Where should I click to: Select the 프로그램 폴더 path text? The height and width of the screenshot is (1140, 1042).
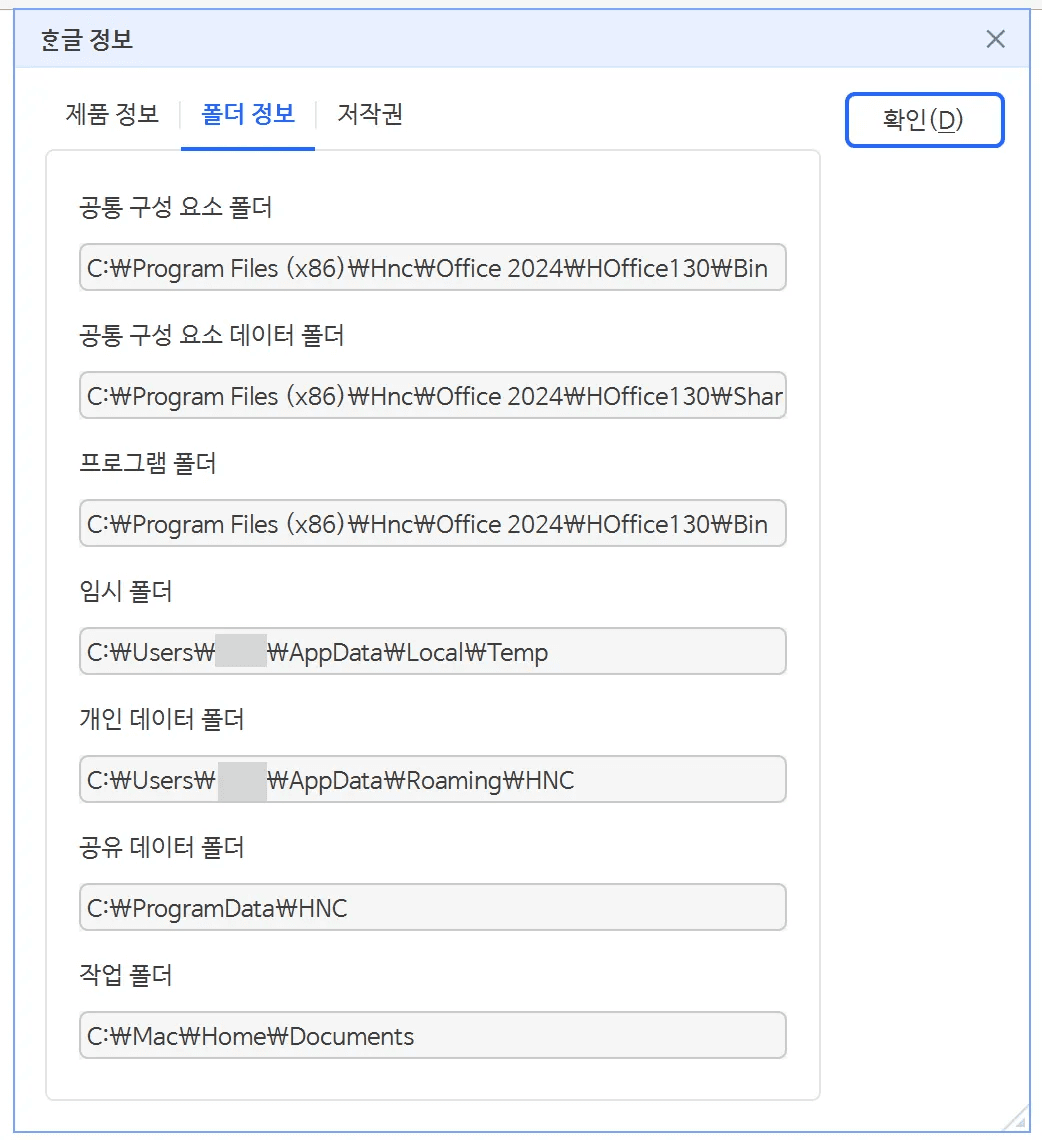(432, 523)
